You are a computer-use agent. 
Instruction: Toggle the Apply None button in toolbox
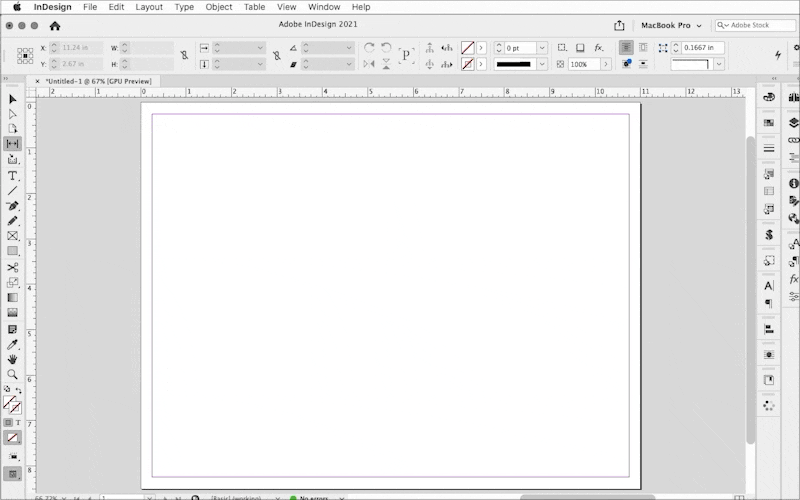point(12,438)
